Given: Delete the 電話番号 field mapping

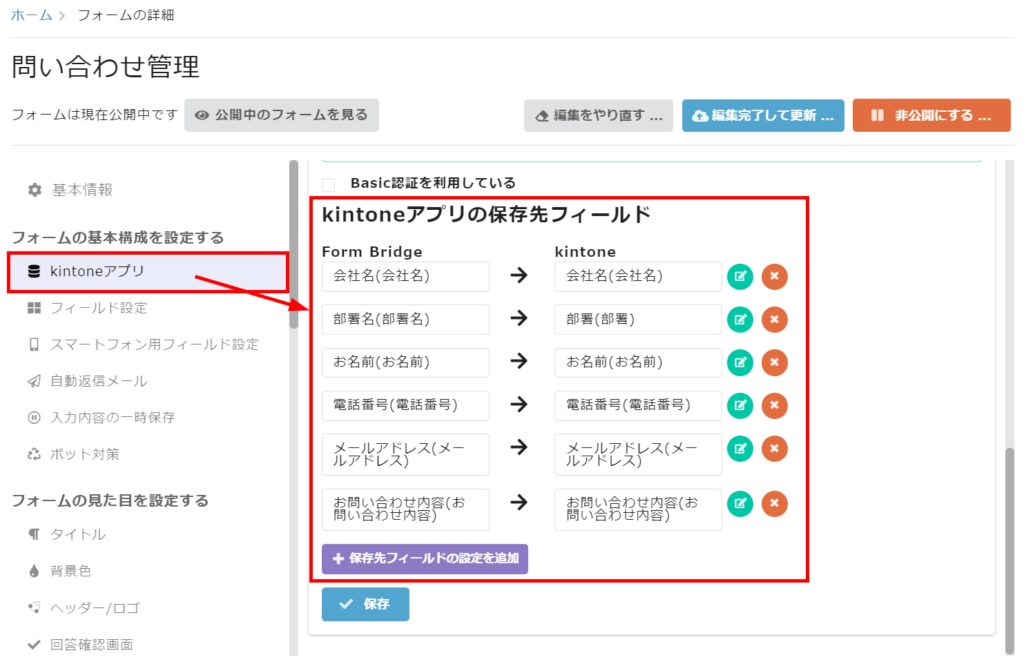Looking at the screenshot, I should point(775,405).
